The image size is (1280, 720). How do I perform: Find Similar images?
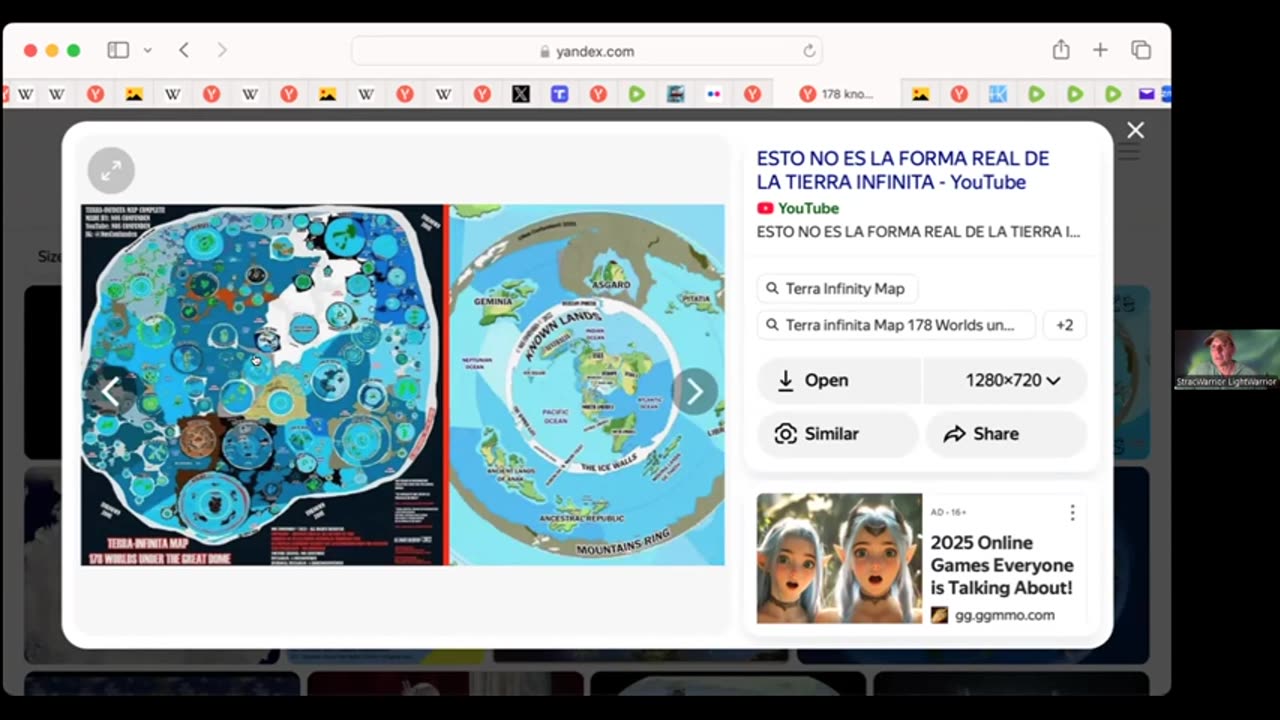[837, 434]
